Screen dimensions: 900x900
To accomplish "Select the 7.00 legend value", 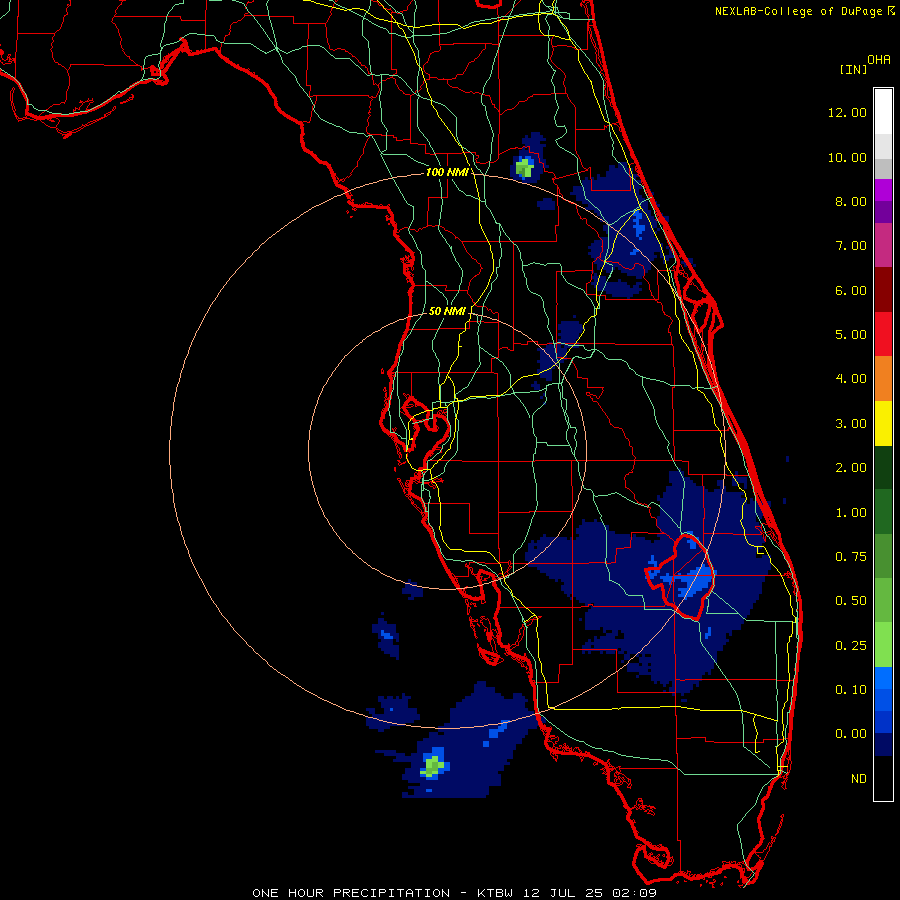I will click(x=851, y=246).
